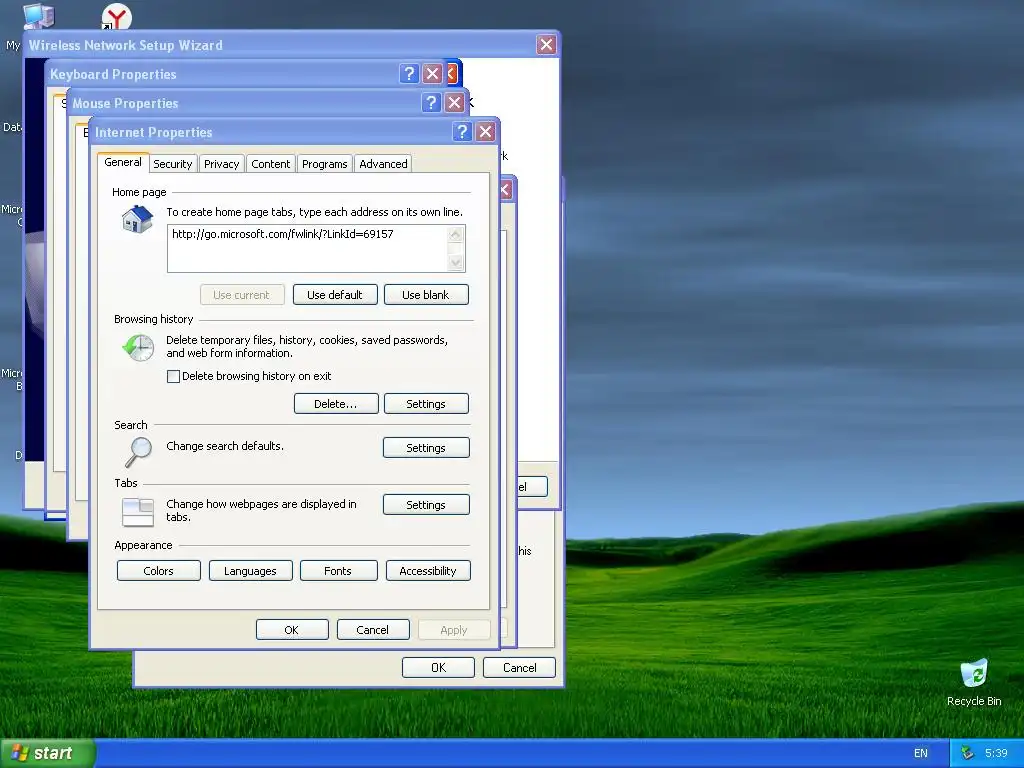The height and width of the screenshot is (768, 1024).
Task: Close the Keyboard Properties window
Action: [432, 74]
